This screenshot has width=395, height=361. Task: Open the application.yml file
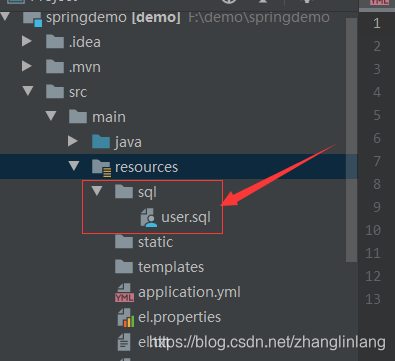click(x=189, y=292)
